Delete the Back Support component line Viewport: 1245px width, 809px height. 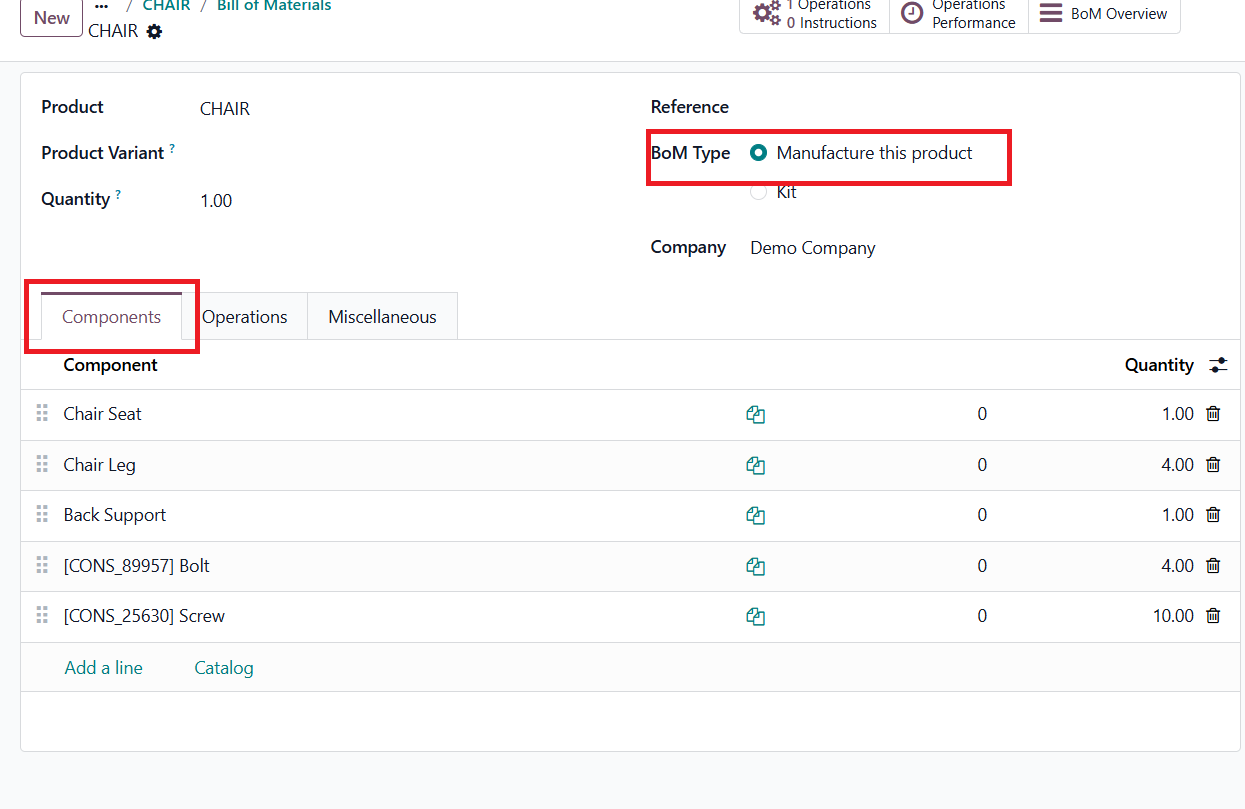pyautogui.click(x=1213, y=515)
